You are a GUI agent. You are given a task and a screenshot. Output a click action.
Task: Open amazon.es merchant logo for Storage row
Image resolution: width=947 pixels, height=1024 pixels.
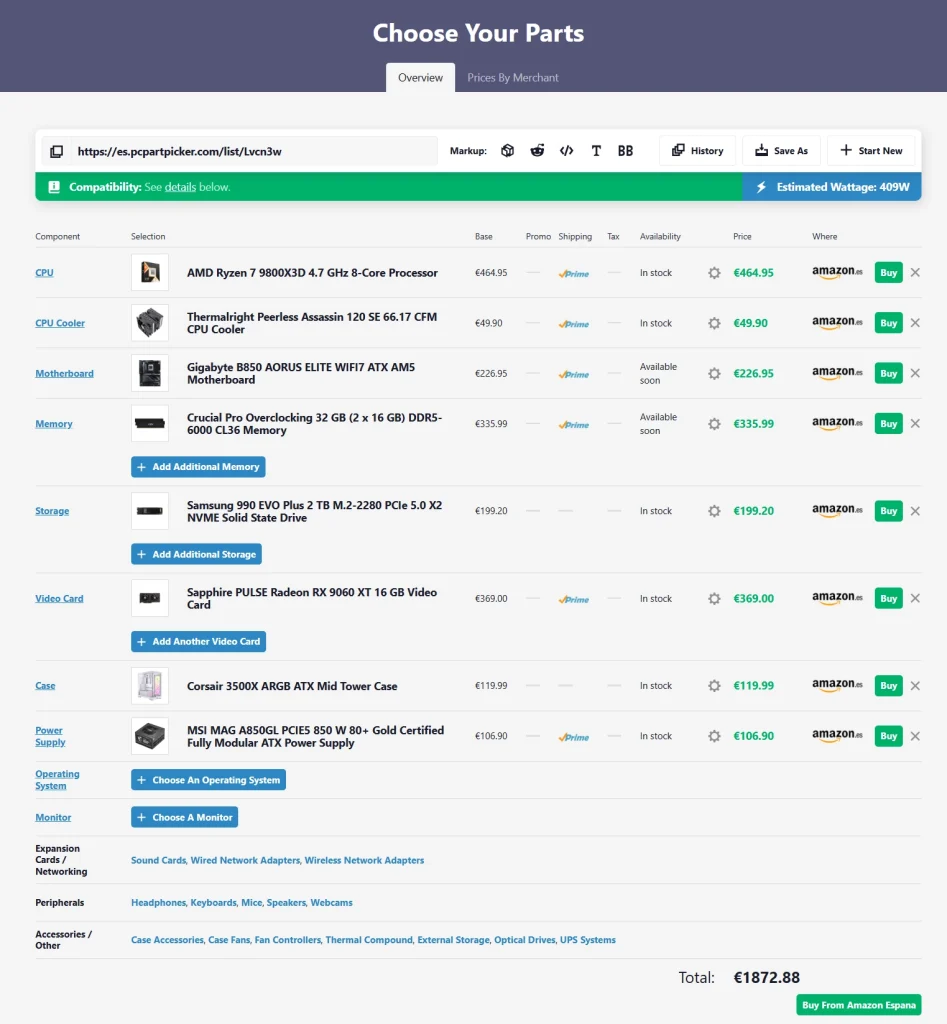[x=837, y=510]
